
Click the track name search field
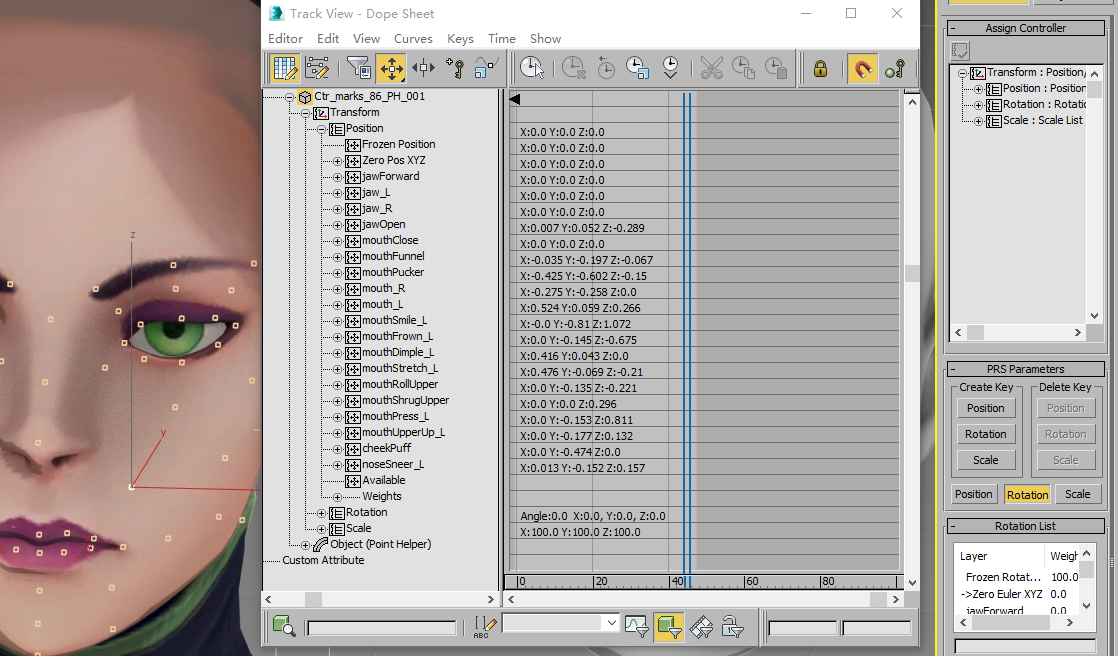point(381,627)
